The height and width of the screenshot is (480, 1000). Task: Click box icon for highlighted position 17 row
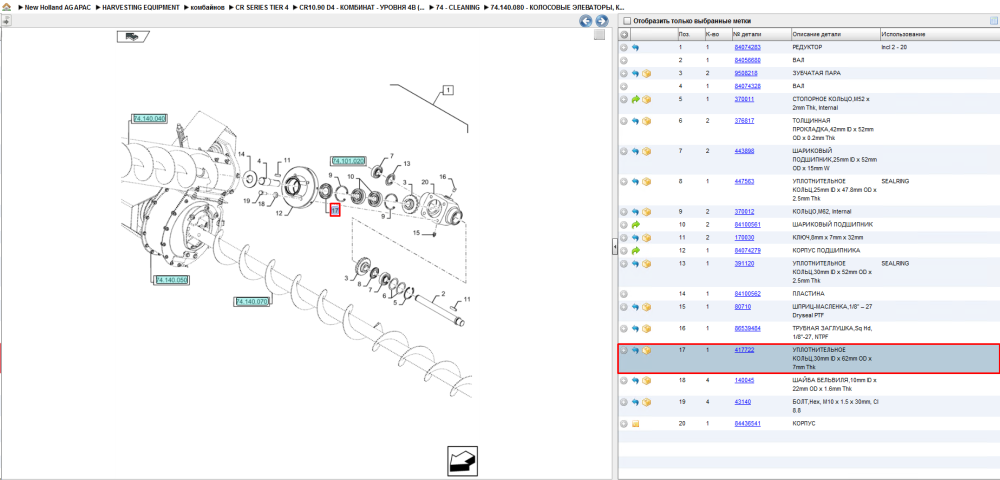[647, 351]
